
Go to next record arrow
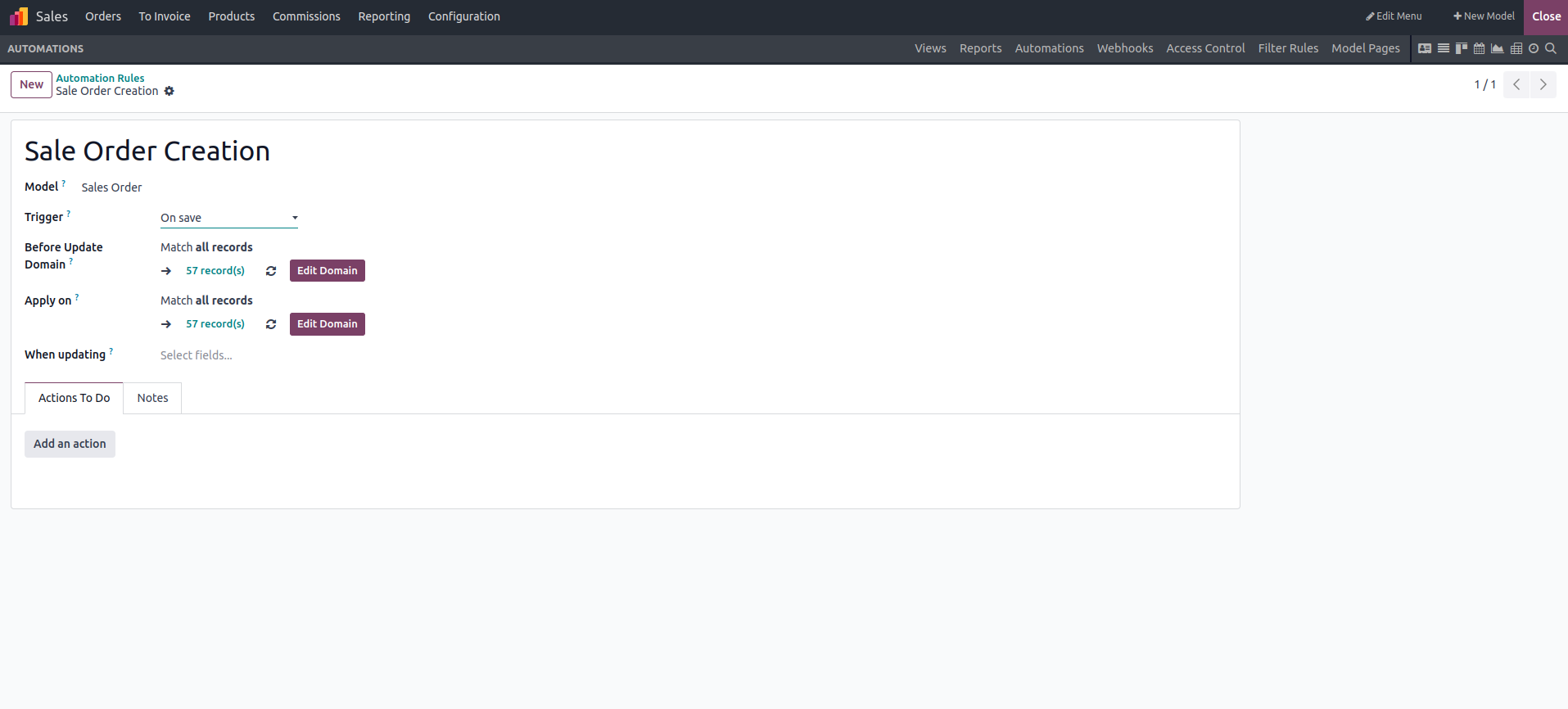(x=1543, y=84)
